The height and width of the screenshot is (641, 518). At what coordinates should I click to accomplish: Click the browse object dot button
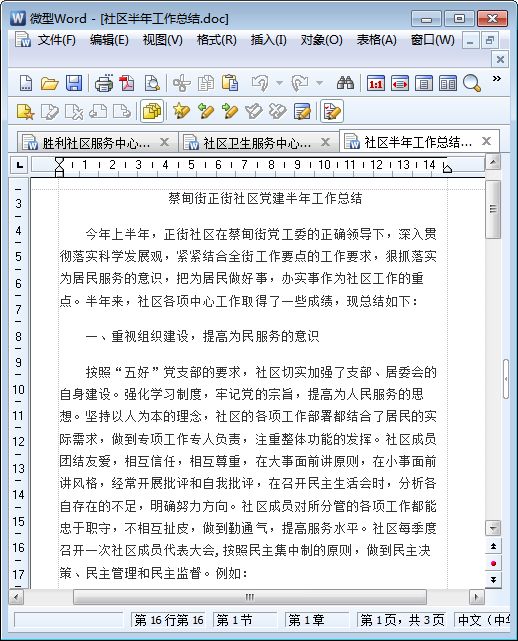coord(493,563)
